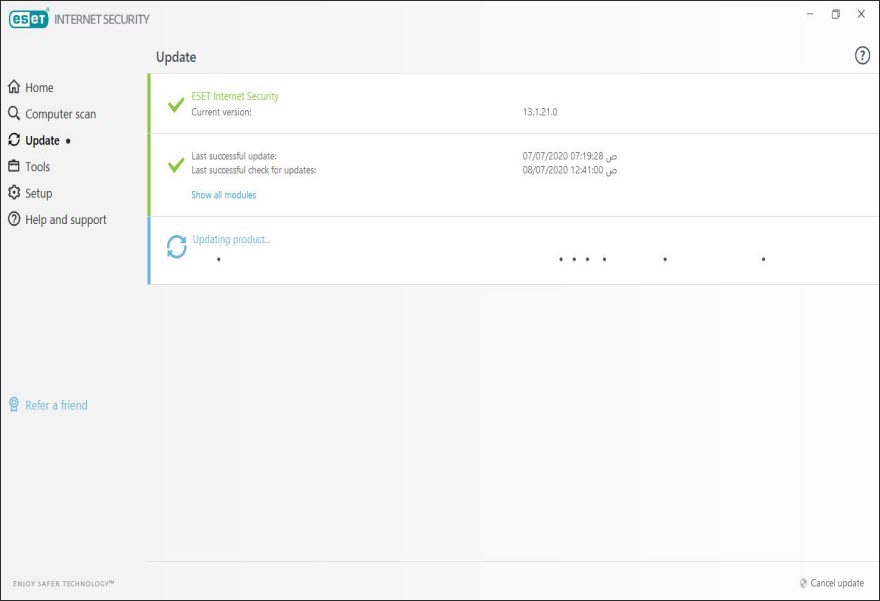Click green checkmark beside Current version

coord(176,104)
